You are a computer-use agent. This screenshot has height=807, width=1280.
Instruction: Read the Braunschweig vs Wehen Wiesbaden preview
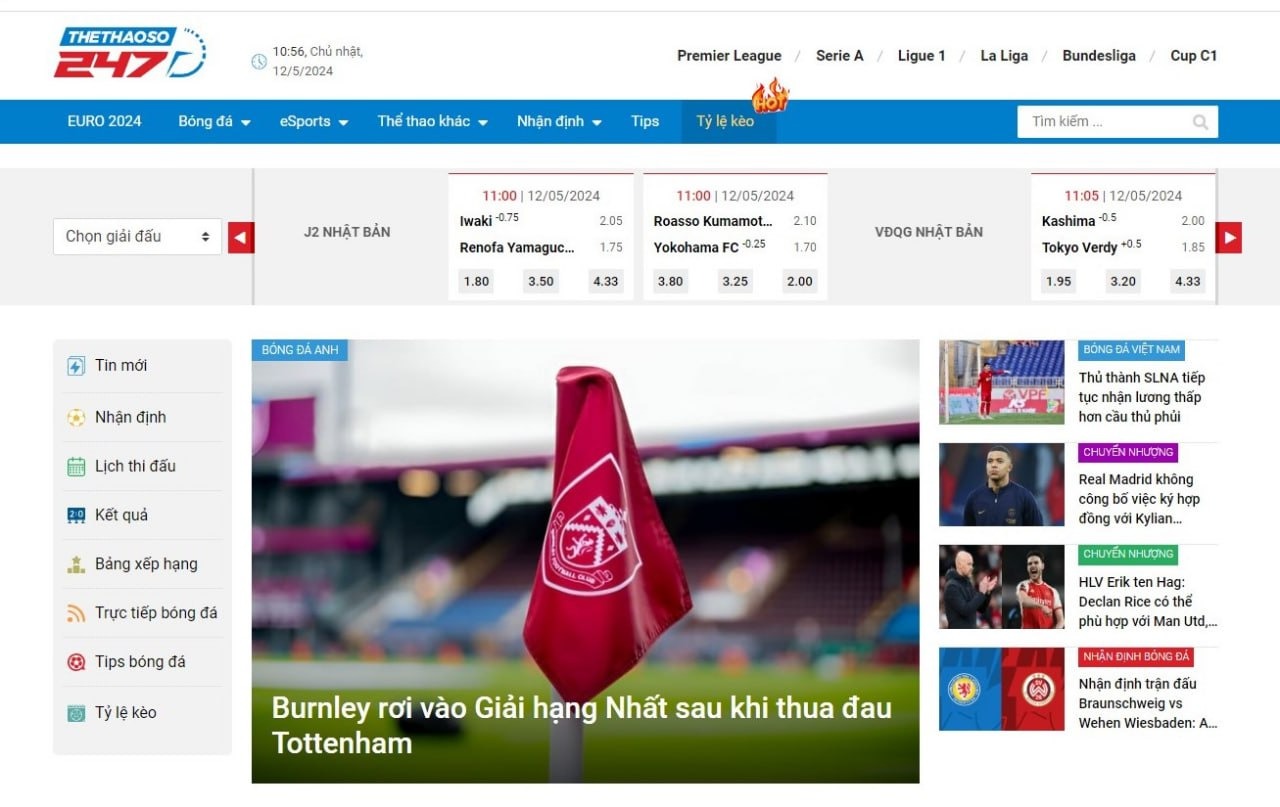tap(1148, 703)
